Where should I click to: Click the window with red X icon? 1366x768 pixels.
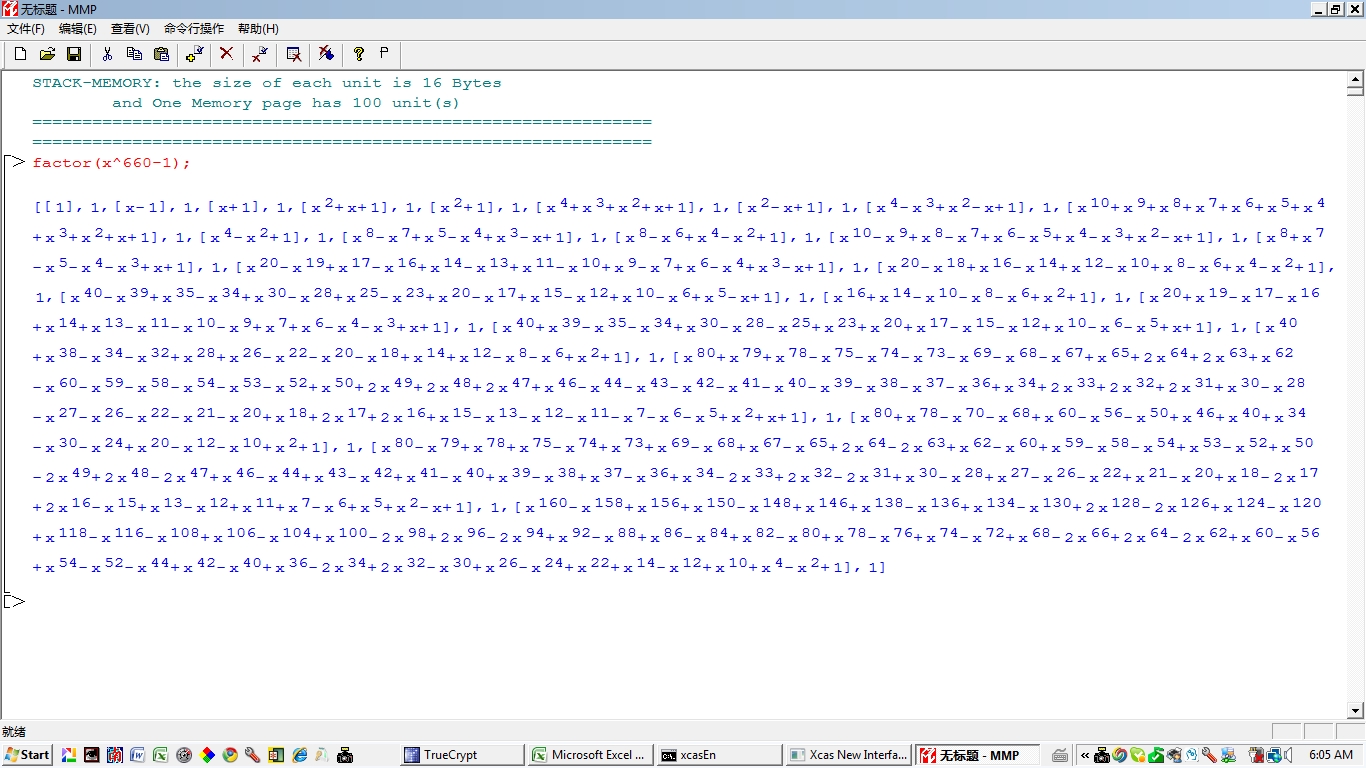tap(293, 54)
